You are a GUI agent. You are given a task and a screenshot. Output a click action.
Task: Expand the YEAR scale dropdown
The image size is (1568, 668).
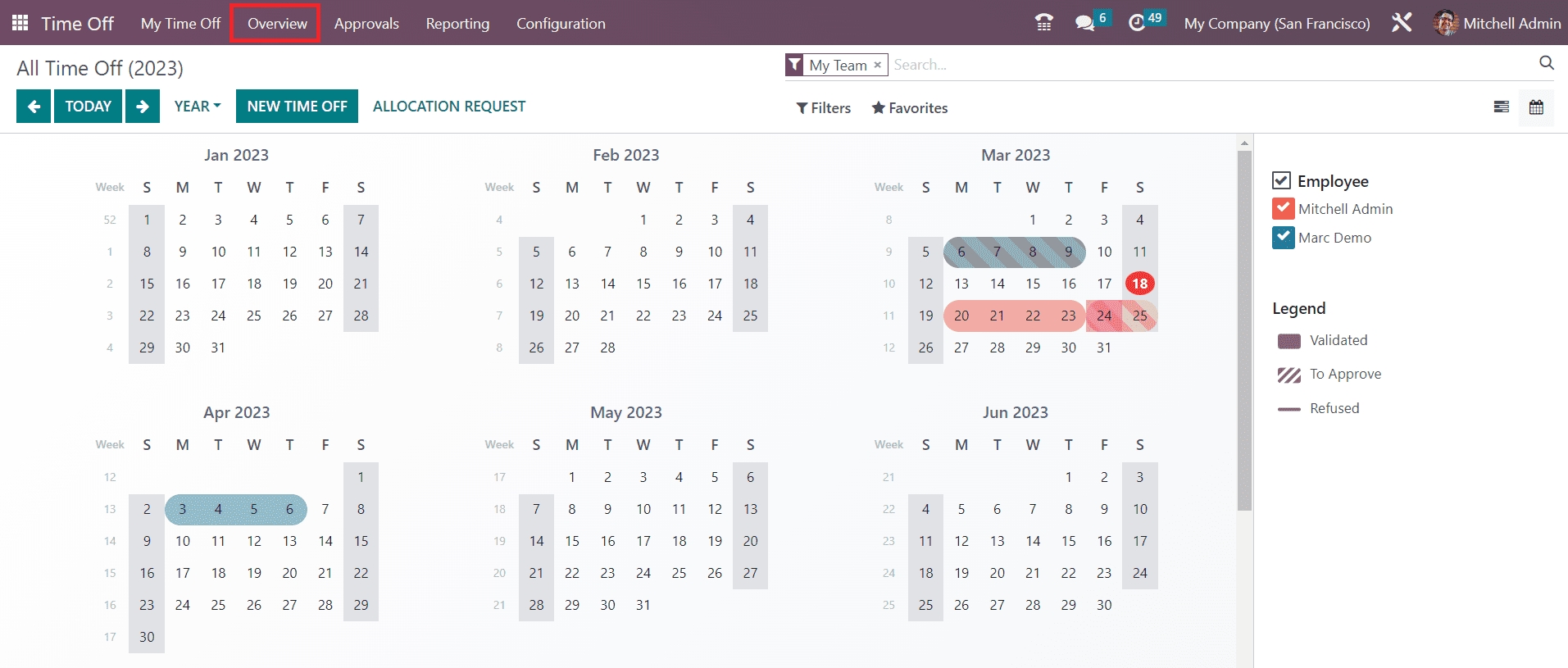tap(198, 107)
